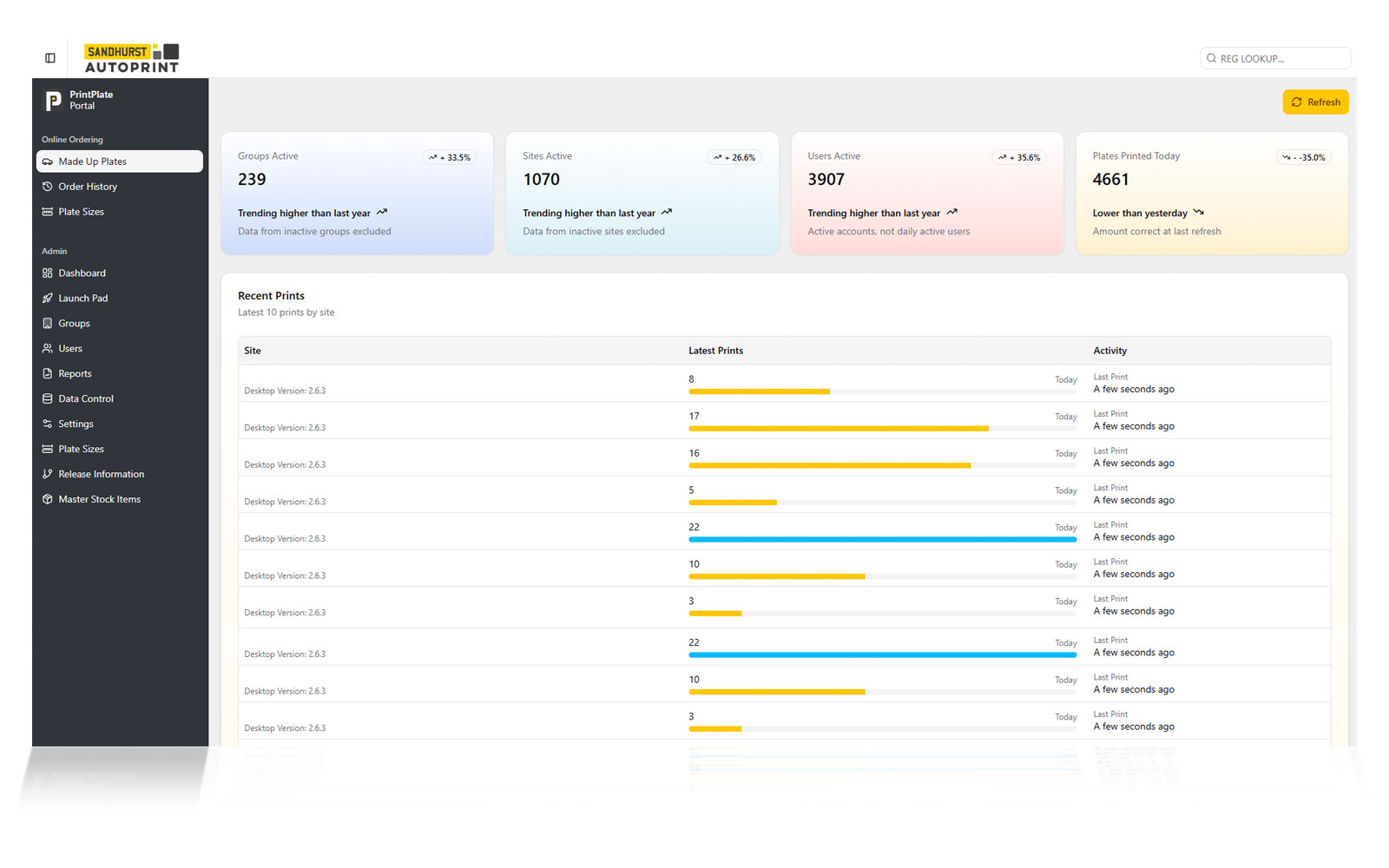Screen dimensions: 1389x868
Task: Click the Master Stock Items box icon
Action: (48, 500)
